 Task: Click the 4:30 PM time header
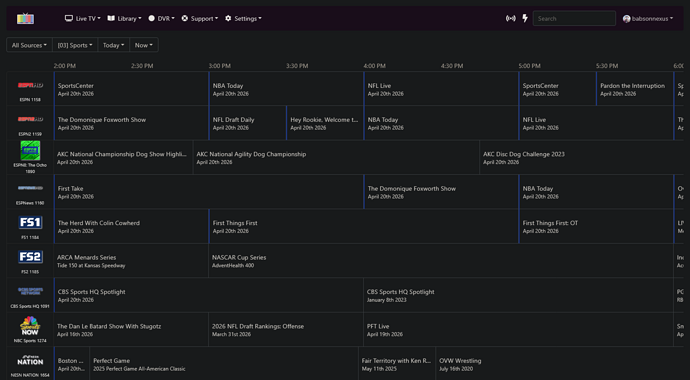pos(452,66)
